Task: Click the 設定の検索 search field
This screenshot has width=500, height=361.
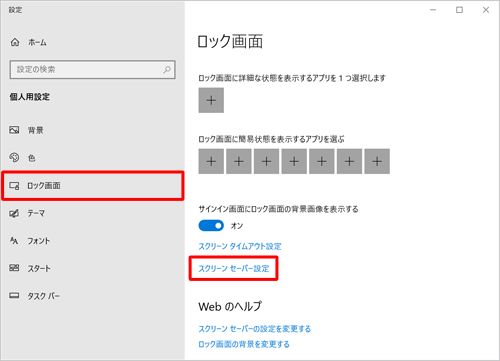Action: (x=92, y=69)
